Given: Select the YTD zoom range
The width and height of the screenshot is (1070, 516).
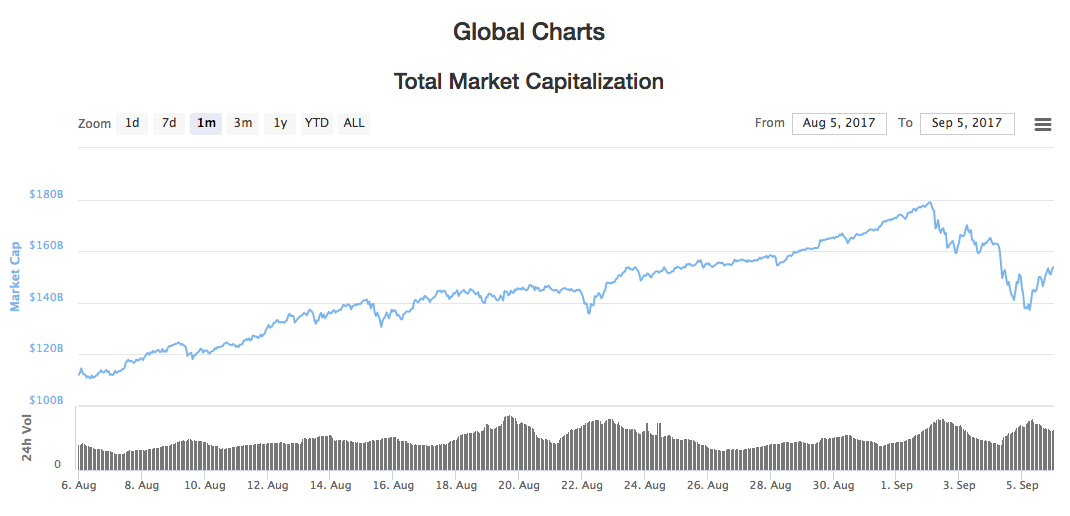Looking at the screenshot, I should point(317,123).
